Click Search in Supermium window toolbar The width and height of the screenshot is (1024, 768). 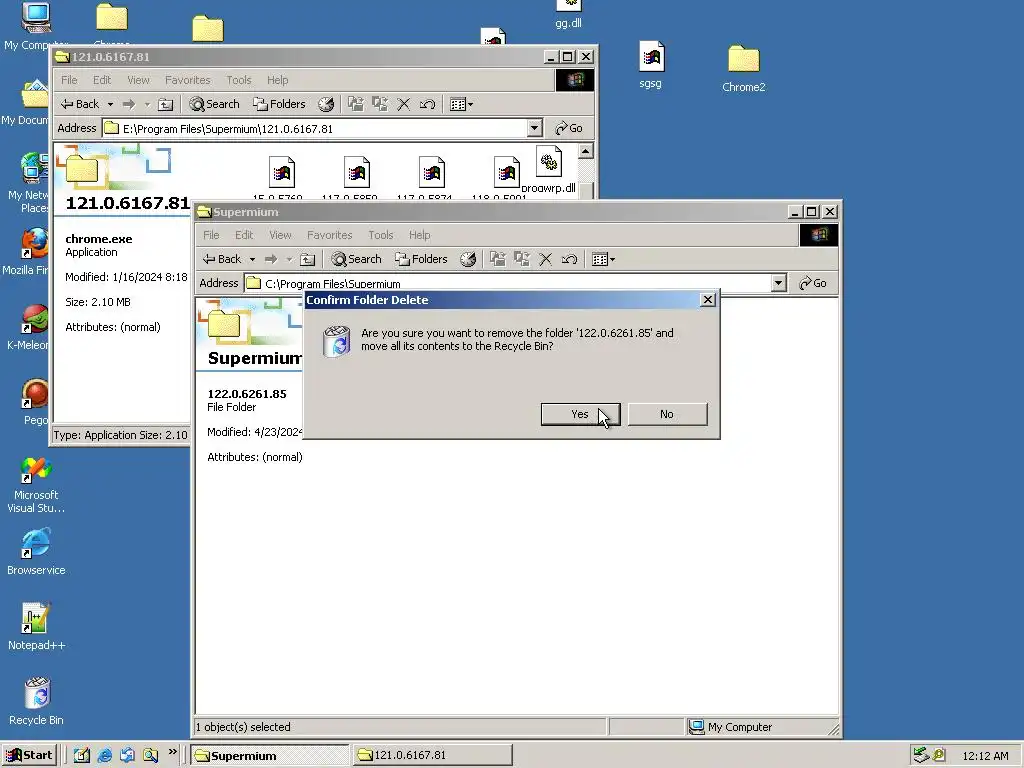(356, 259)
